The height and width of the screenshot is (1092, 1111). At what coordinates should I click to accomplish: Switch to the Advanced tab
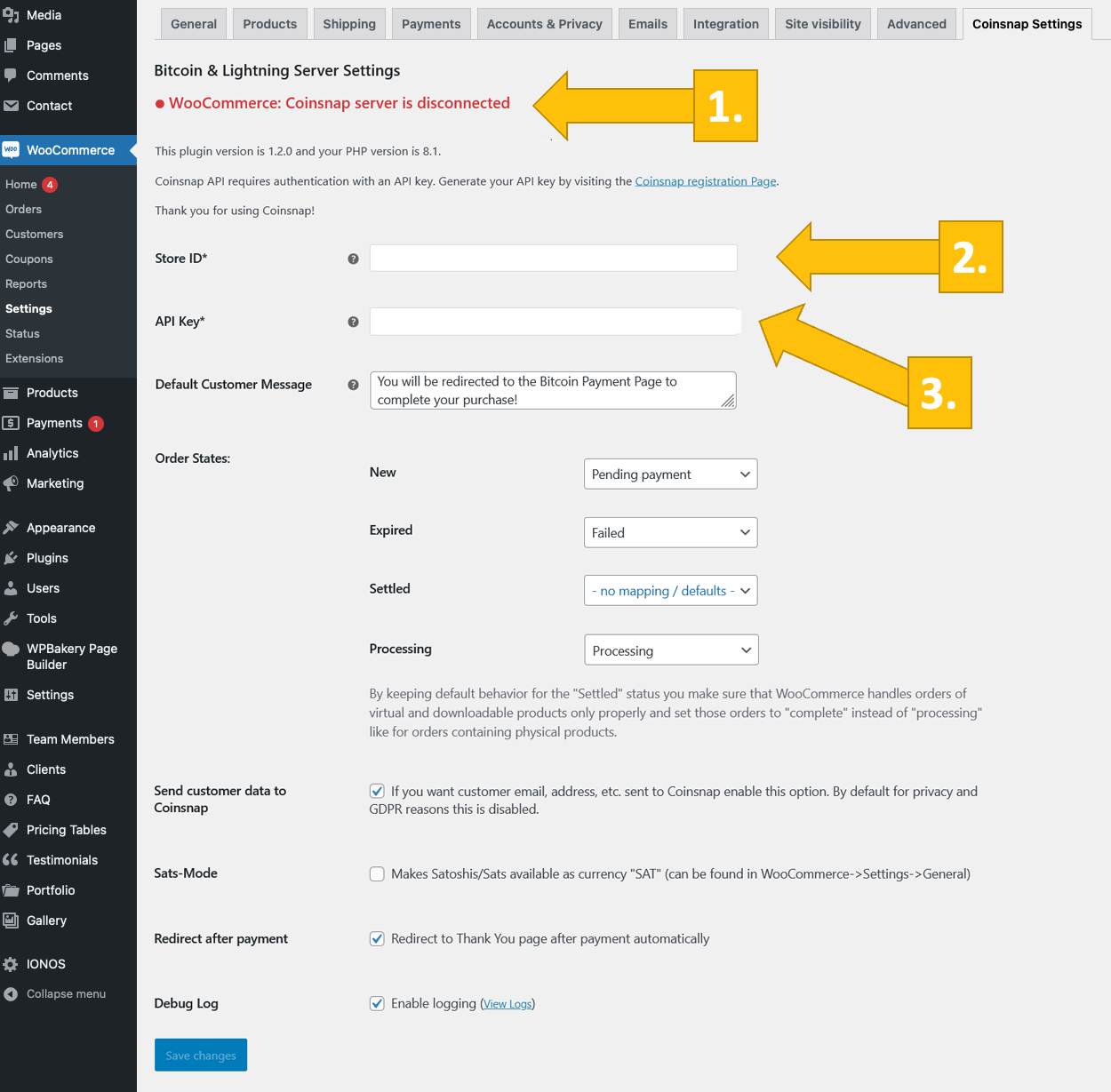click(x=916, y=24)
